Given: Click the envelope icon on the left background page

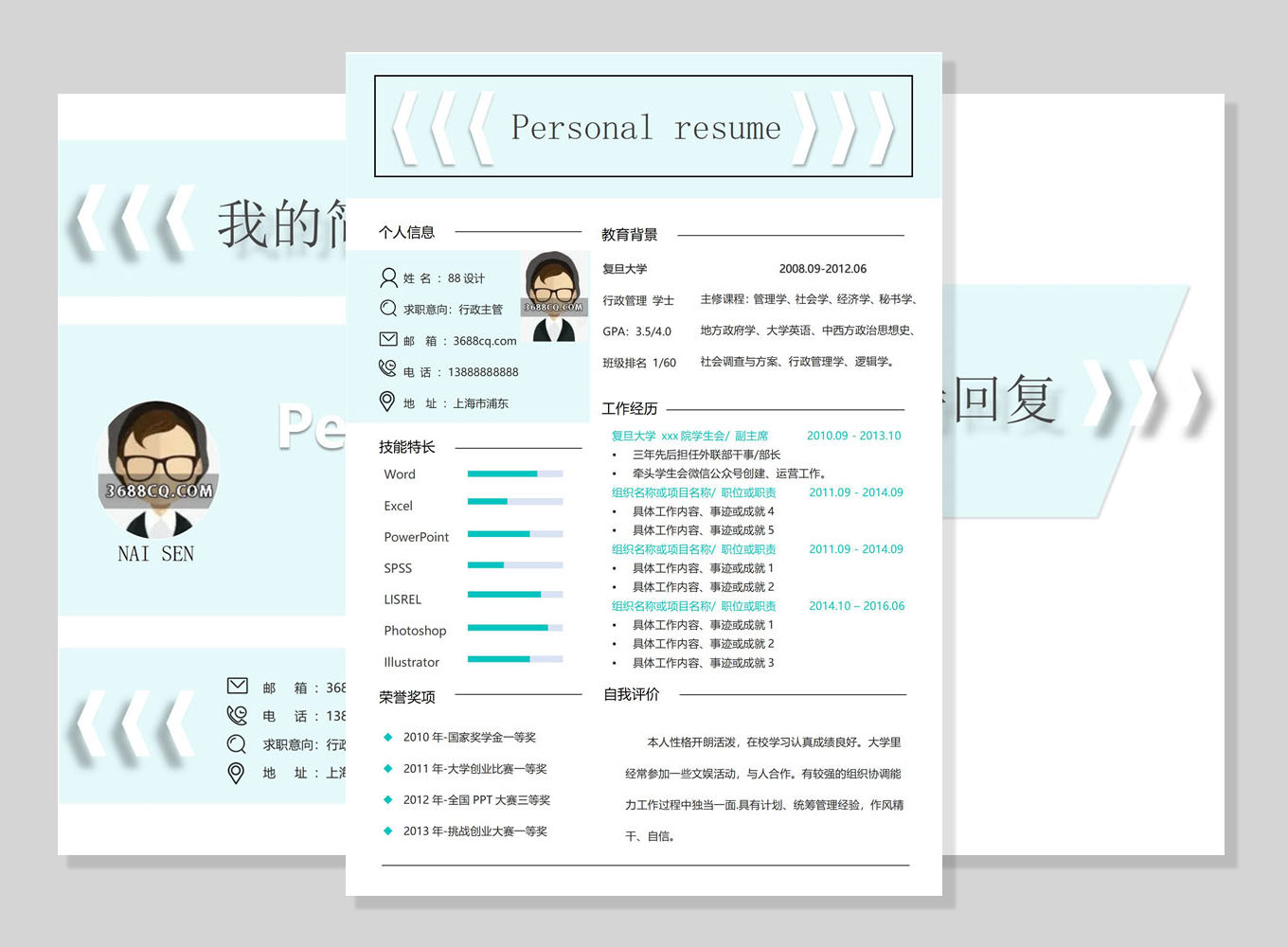Looking at the screenshot, I should pos(237,686).
